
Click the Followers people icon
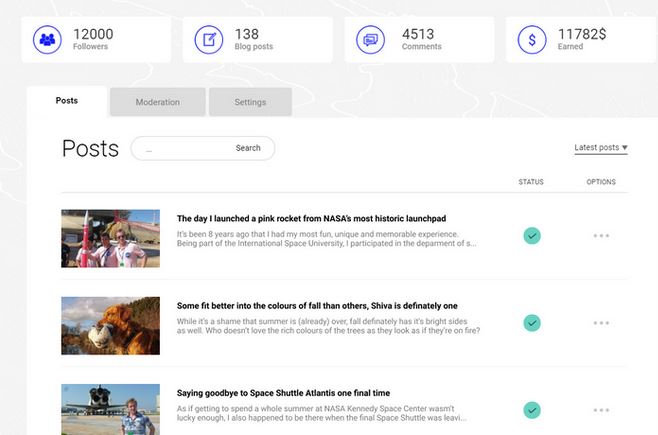pyautogui.click(x=47, y=40)
